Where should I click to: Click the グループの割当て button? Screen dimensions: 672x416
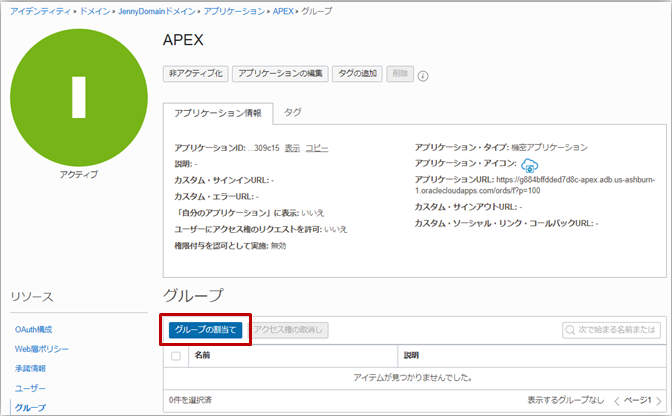[205, 329]
